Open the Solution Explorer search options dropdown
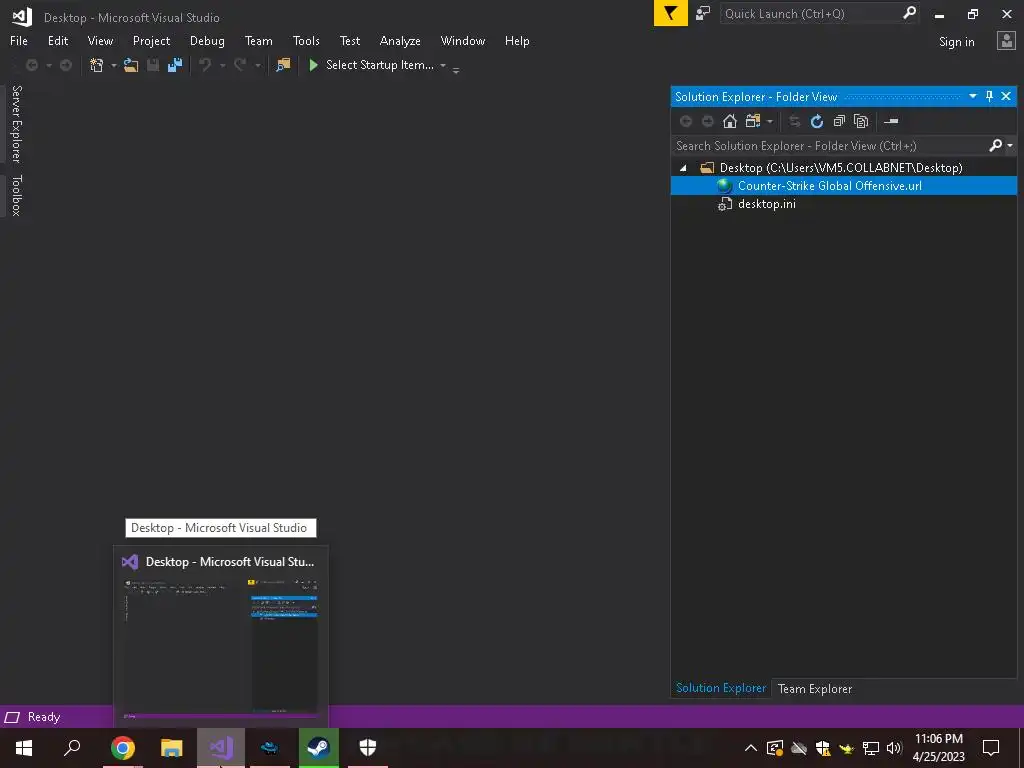The width and height of the screenshot is (1024, 768). (x=1010, y=146)
